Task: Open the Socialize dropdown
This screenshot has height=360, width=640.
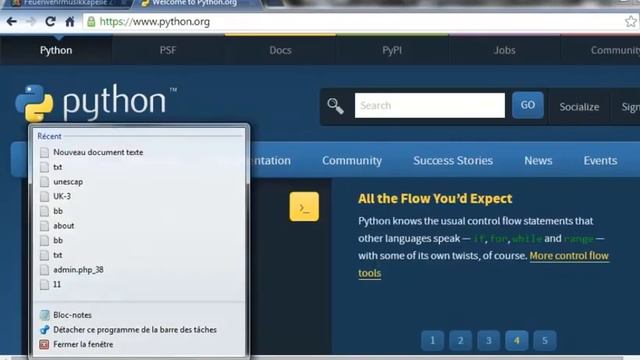Action: click(x=579, y=107)
